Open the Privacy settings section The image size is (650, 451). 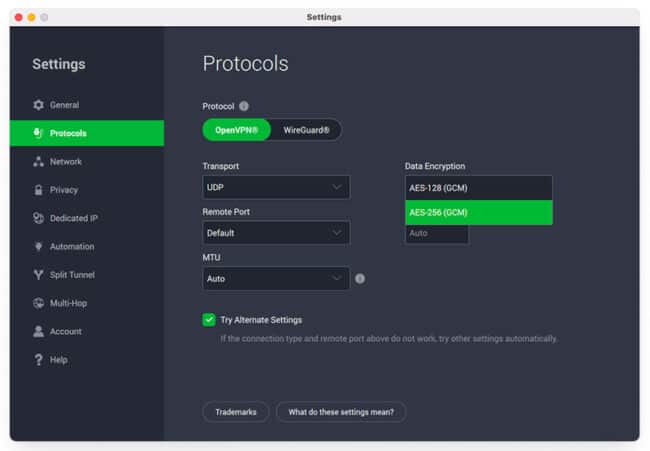(87, 190)
